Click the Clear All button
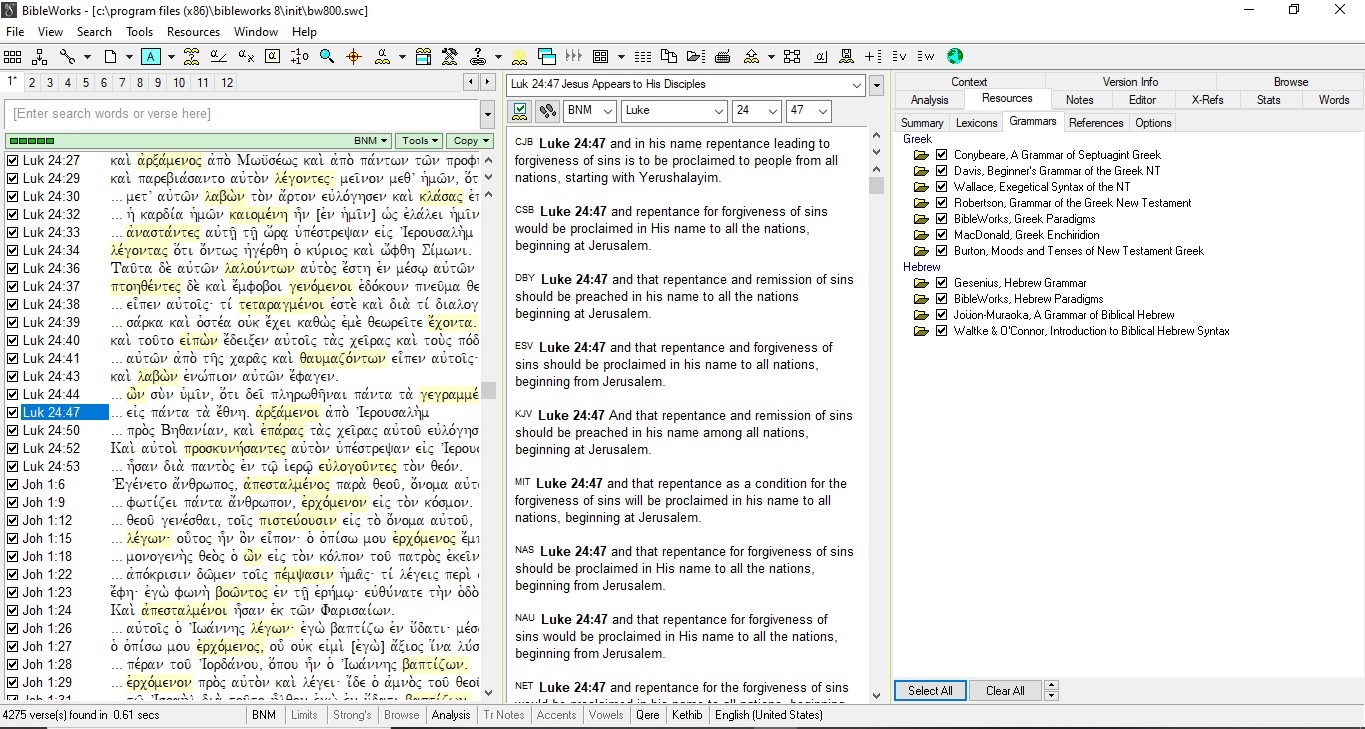Screen dimensions: 1365x729 [1005, 691]
